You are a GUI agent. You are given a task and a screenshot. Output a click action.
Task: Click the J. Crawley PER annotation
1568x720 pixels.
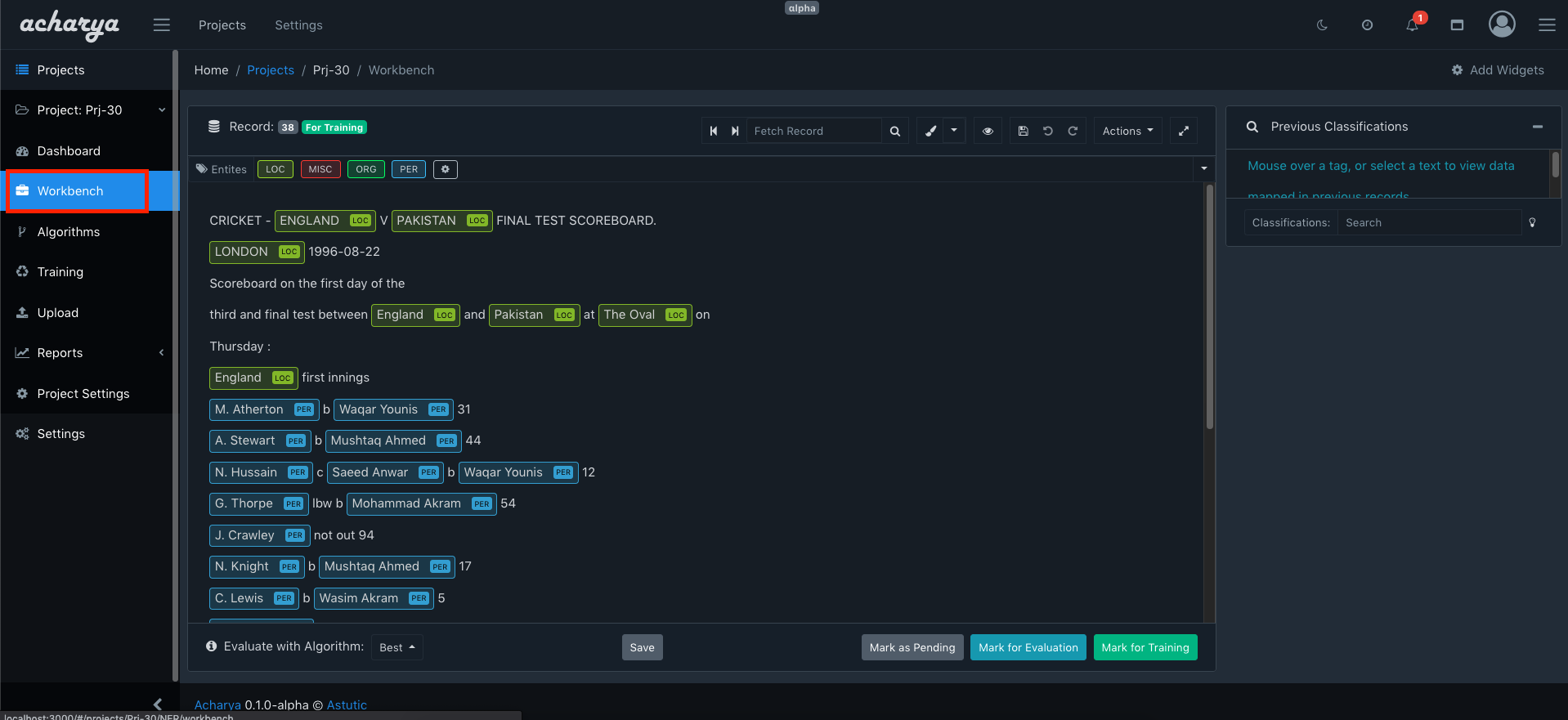point(259,535)
